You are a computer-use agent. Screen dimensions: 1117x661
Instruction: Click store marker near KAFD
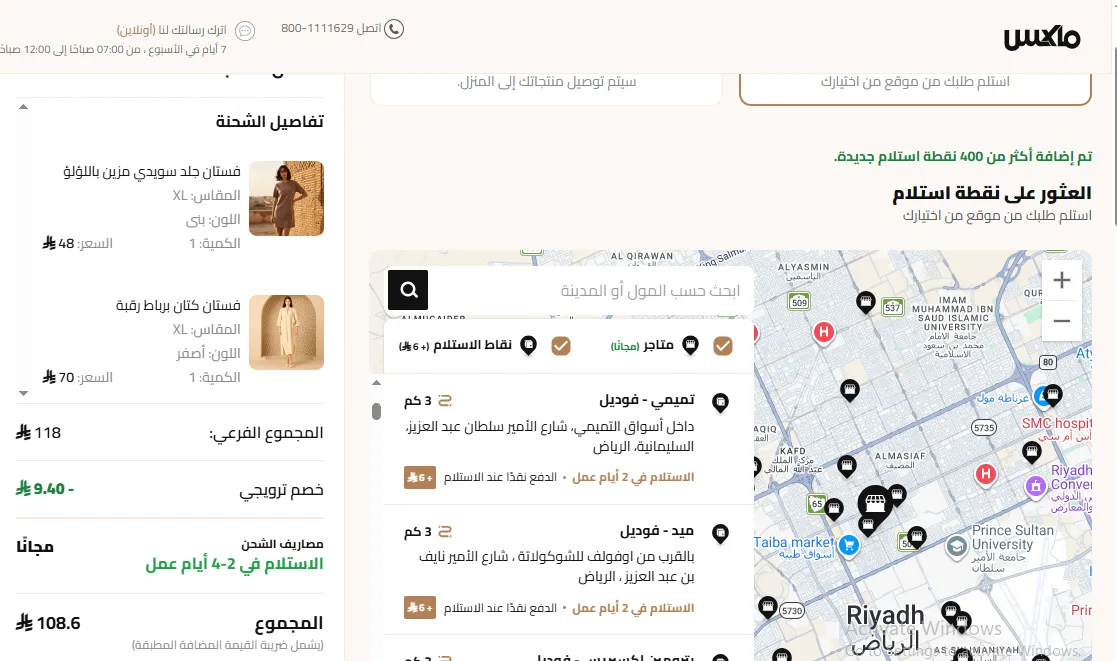[846, 467]
